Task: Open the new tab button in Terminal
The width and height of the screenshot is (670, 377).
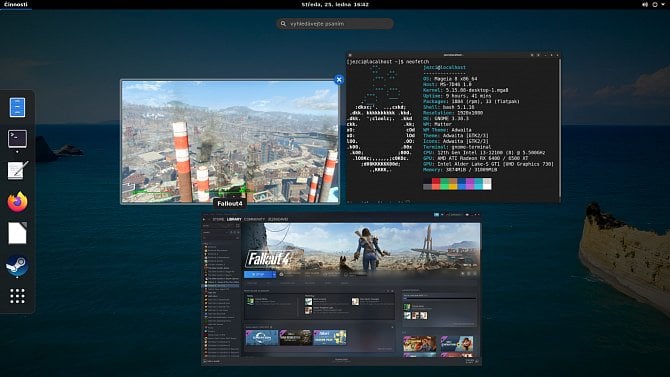Action: pyautogui.click(x=350, y=55)
